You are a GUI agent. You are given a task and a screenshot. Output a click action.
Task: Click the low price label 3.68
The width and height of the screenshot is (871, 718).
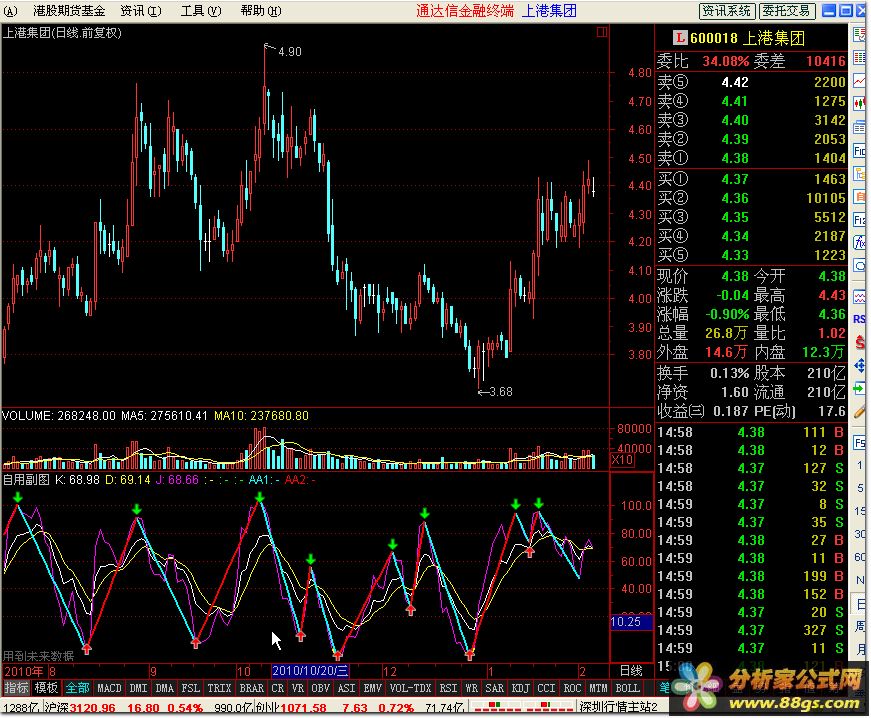pos(501,392)
